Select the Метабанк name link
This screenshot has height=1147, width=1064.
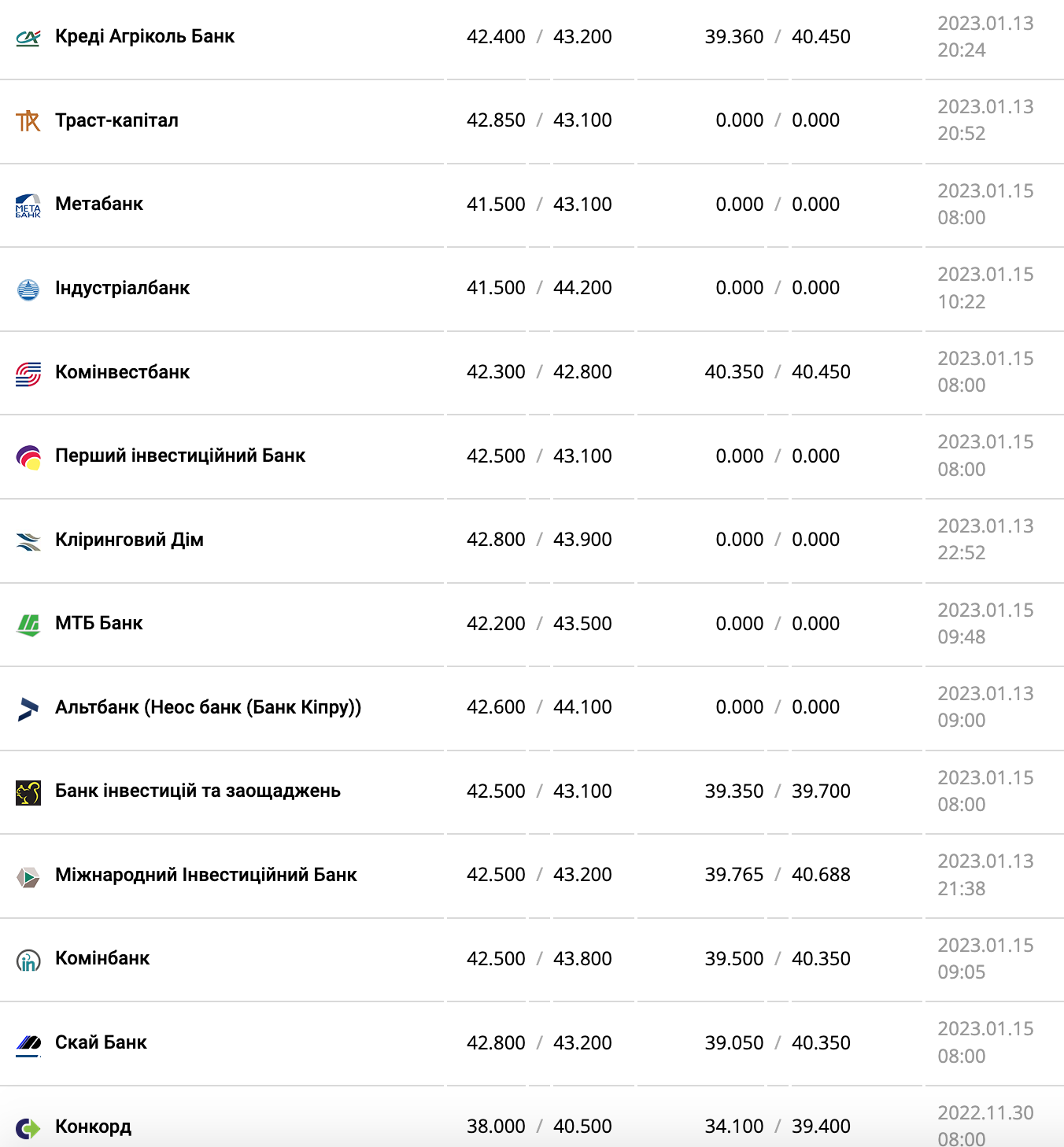click(x=99, y=204)
